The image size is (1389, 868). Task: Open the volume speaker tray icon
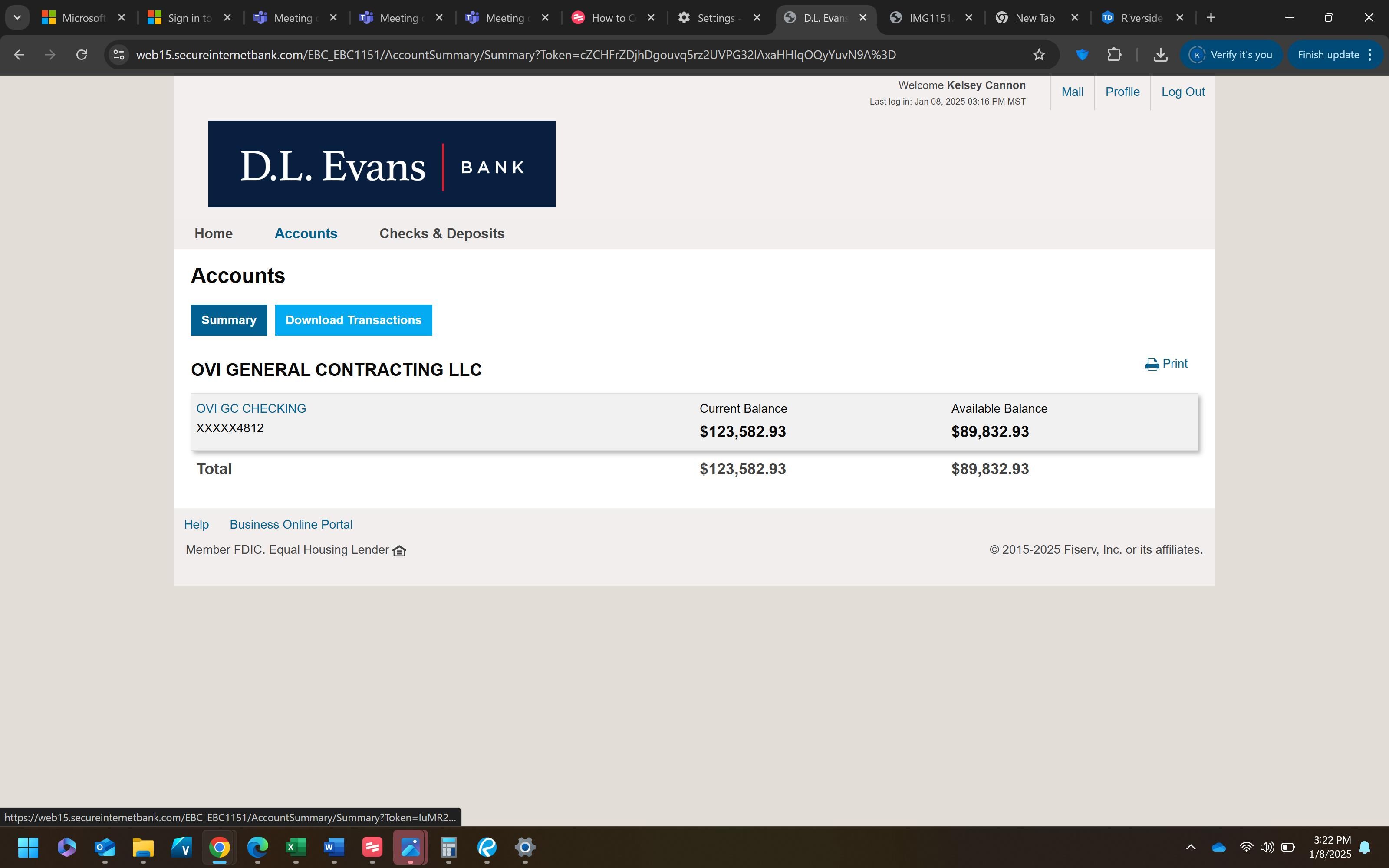[x=1267, y=847]
